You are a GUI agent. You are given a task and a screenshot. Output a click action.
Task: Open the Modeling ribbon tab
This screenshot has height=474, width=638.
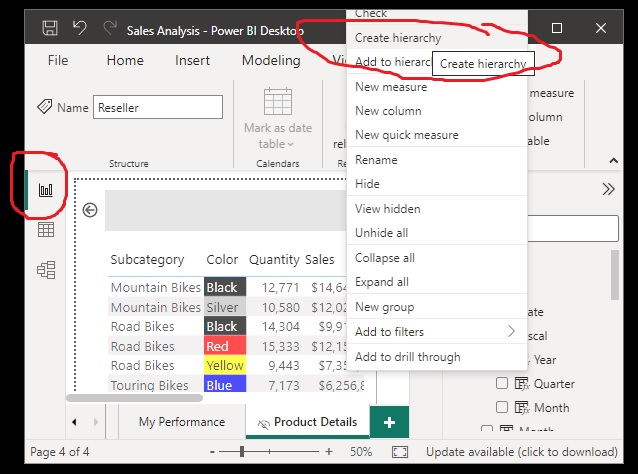(x=271, y=61)
